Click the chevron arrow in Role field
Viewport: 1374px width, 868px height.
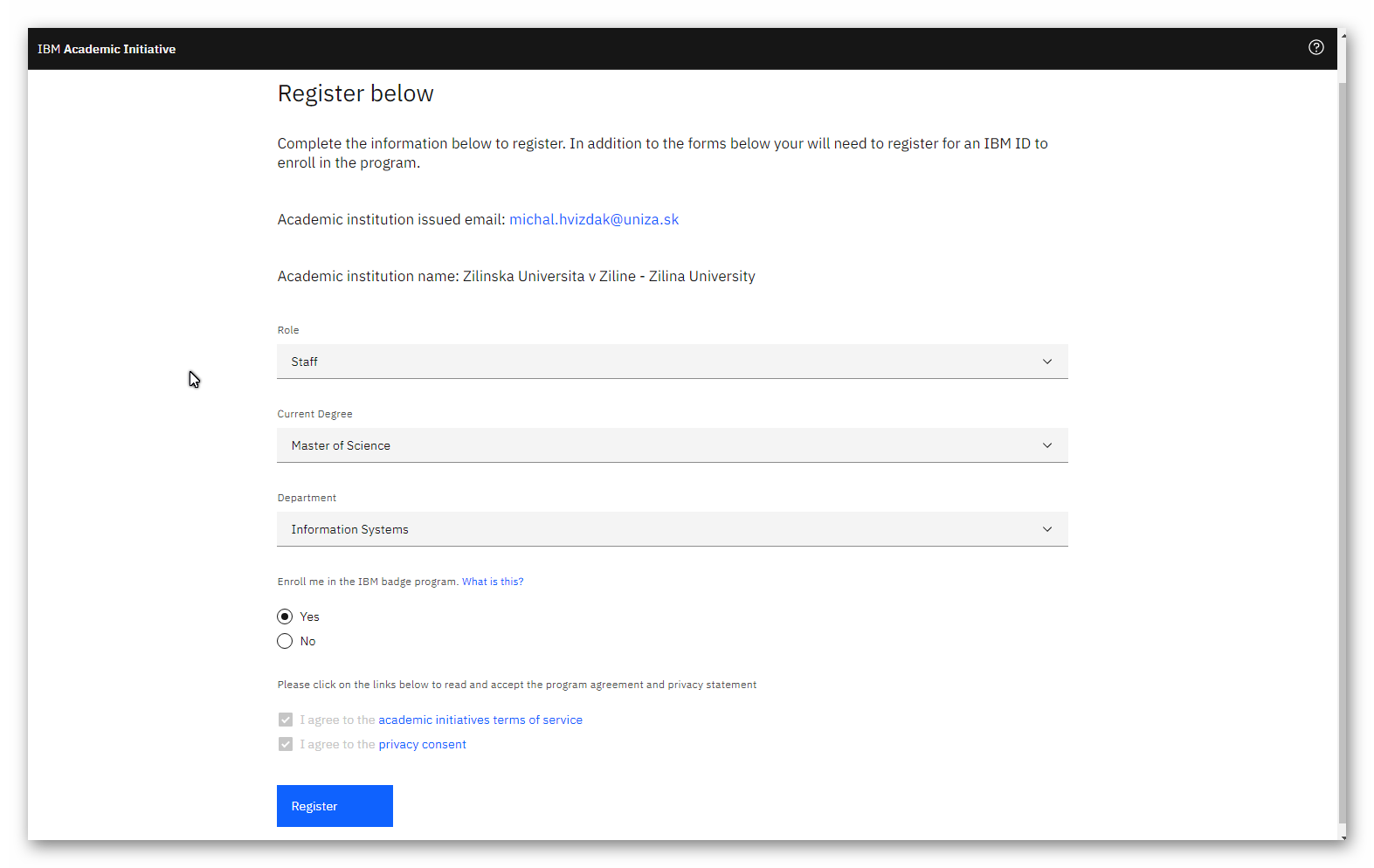1046,362
